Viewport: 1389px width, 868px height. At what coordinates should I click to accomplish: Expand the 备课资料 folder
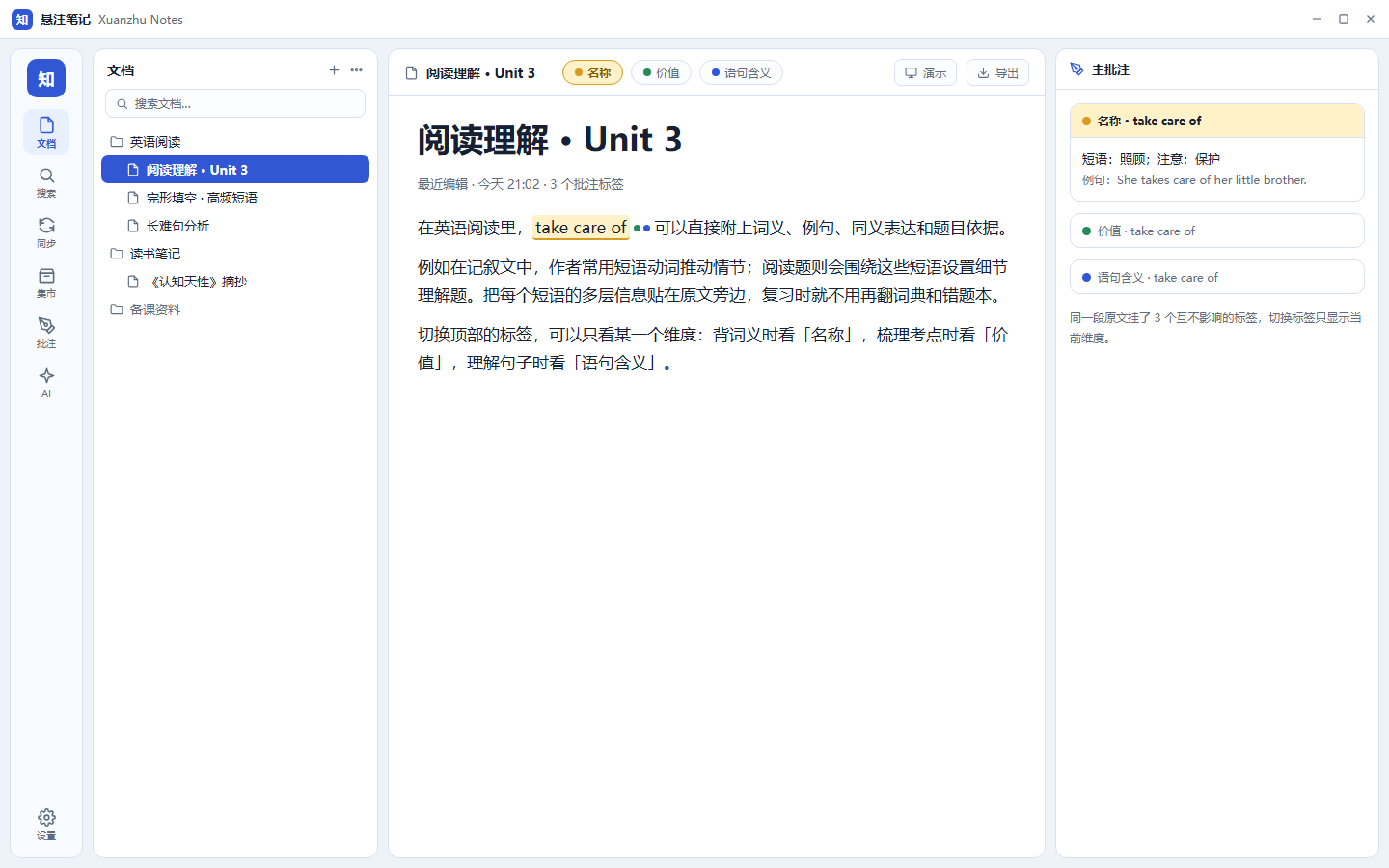point(235,310)
